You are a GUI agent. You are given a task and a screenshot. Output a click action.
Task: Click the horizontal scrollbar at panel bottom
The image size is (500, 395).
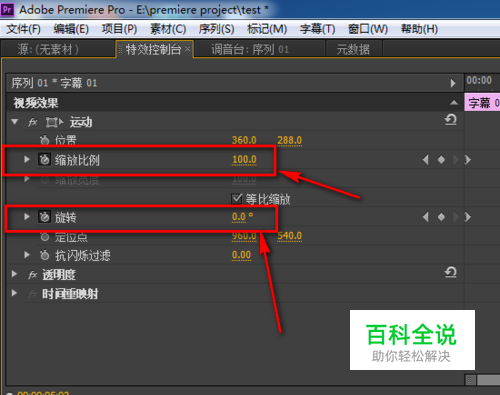488,380
